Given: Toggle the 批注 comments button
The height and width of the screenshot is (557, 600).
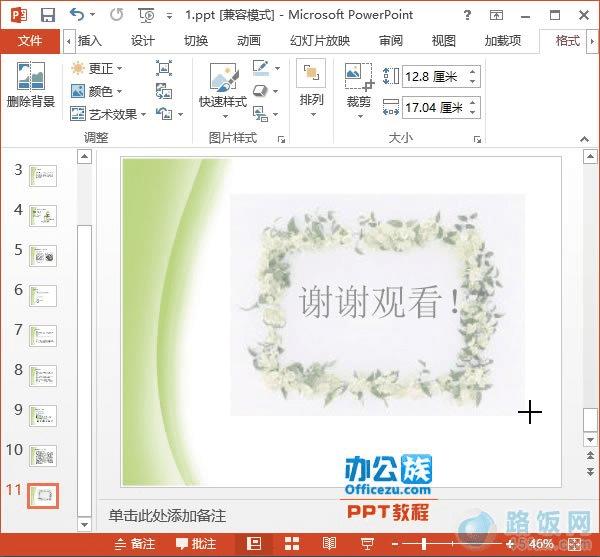Looking at the screenshot, I should point(196,544).
